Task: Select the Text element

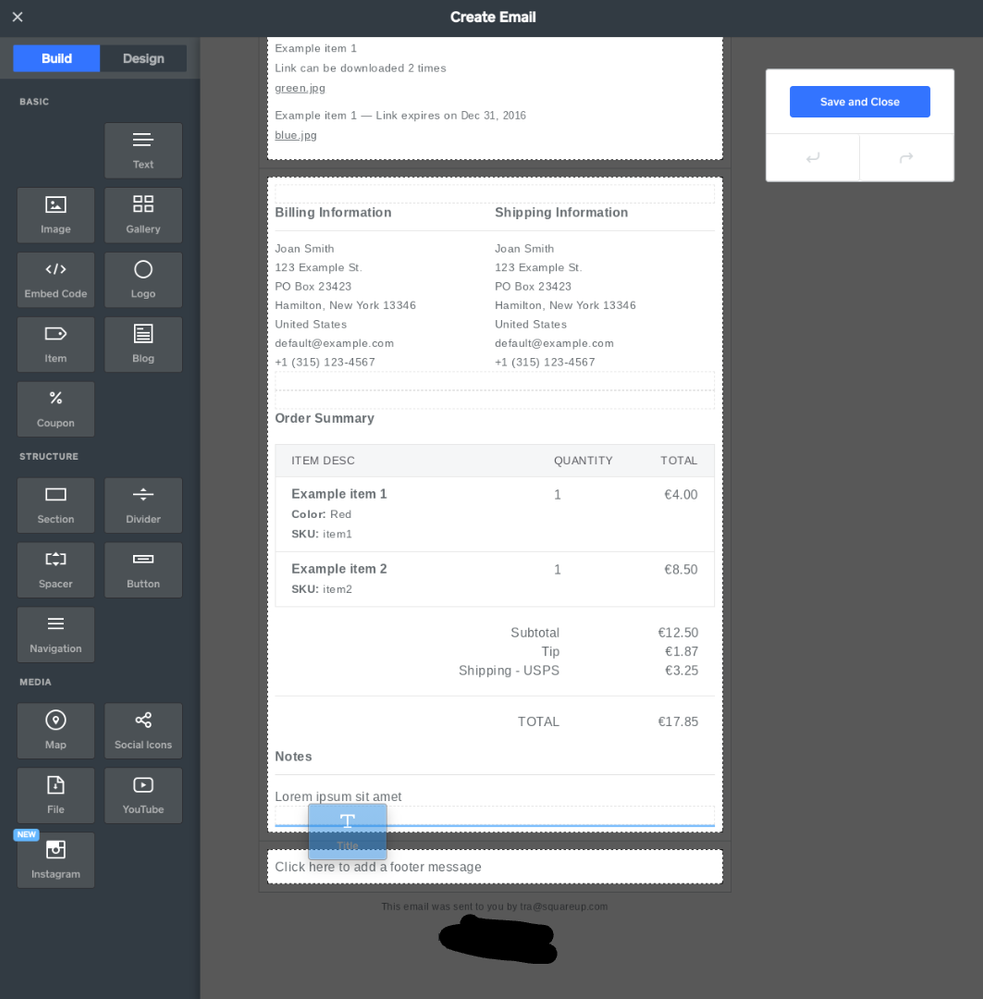Action: (143, 150)
